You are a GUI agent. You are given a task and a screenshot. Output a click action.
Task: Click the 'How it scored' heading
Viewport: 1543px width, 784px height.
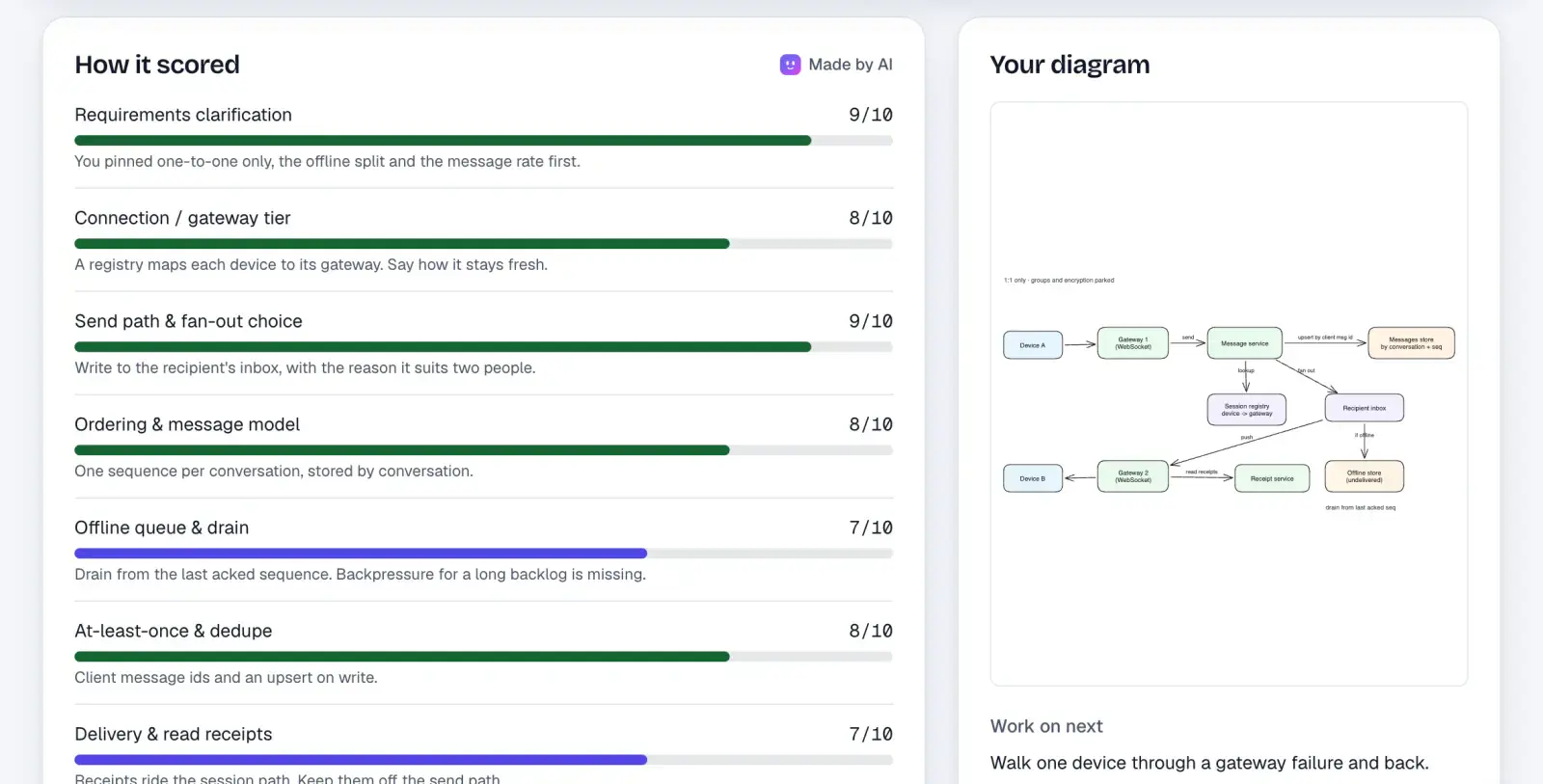(x=157, y=65)
